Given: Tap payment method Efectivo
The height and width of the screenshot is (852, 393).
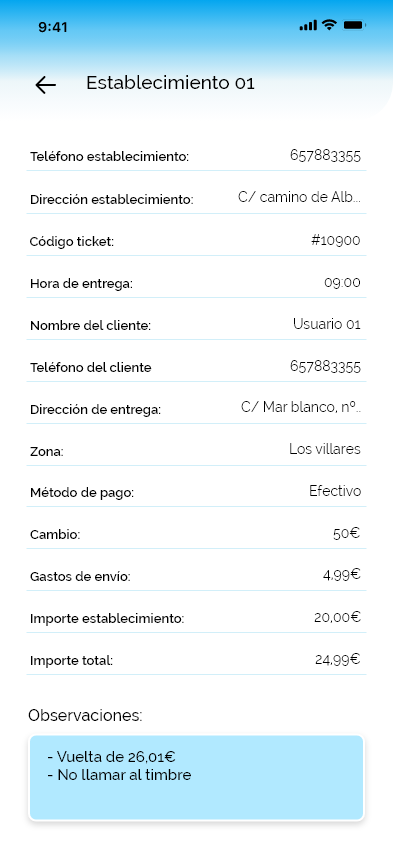Looking at the screenshot, I should tap(335, 491).
